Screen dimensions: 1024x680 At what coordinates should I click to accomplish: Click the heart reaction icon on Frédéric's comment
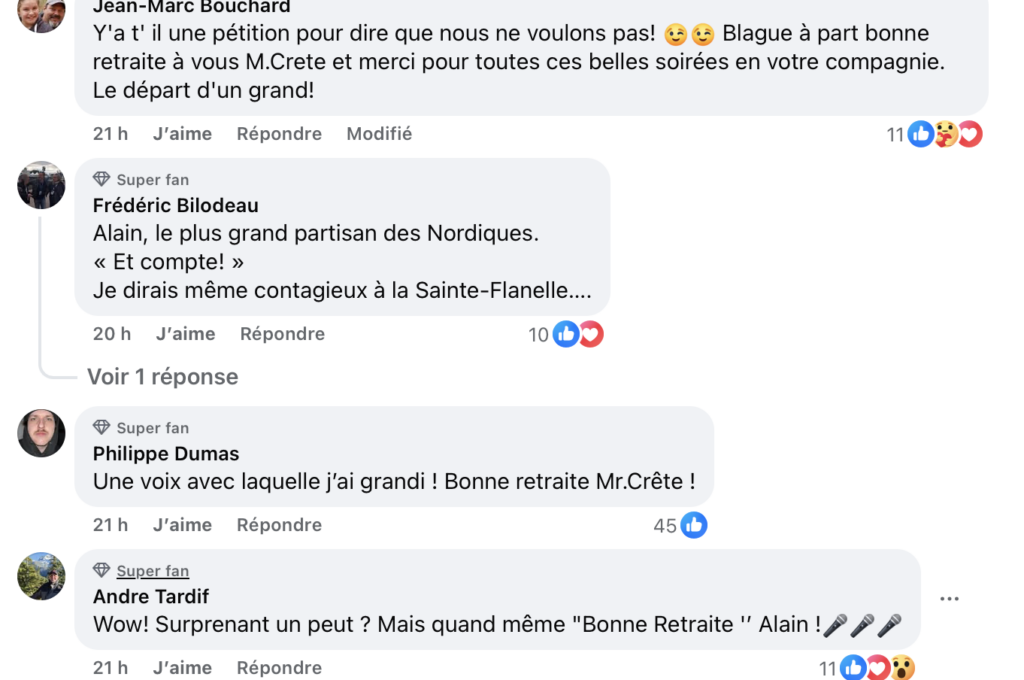(x=589, y=335)
